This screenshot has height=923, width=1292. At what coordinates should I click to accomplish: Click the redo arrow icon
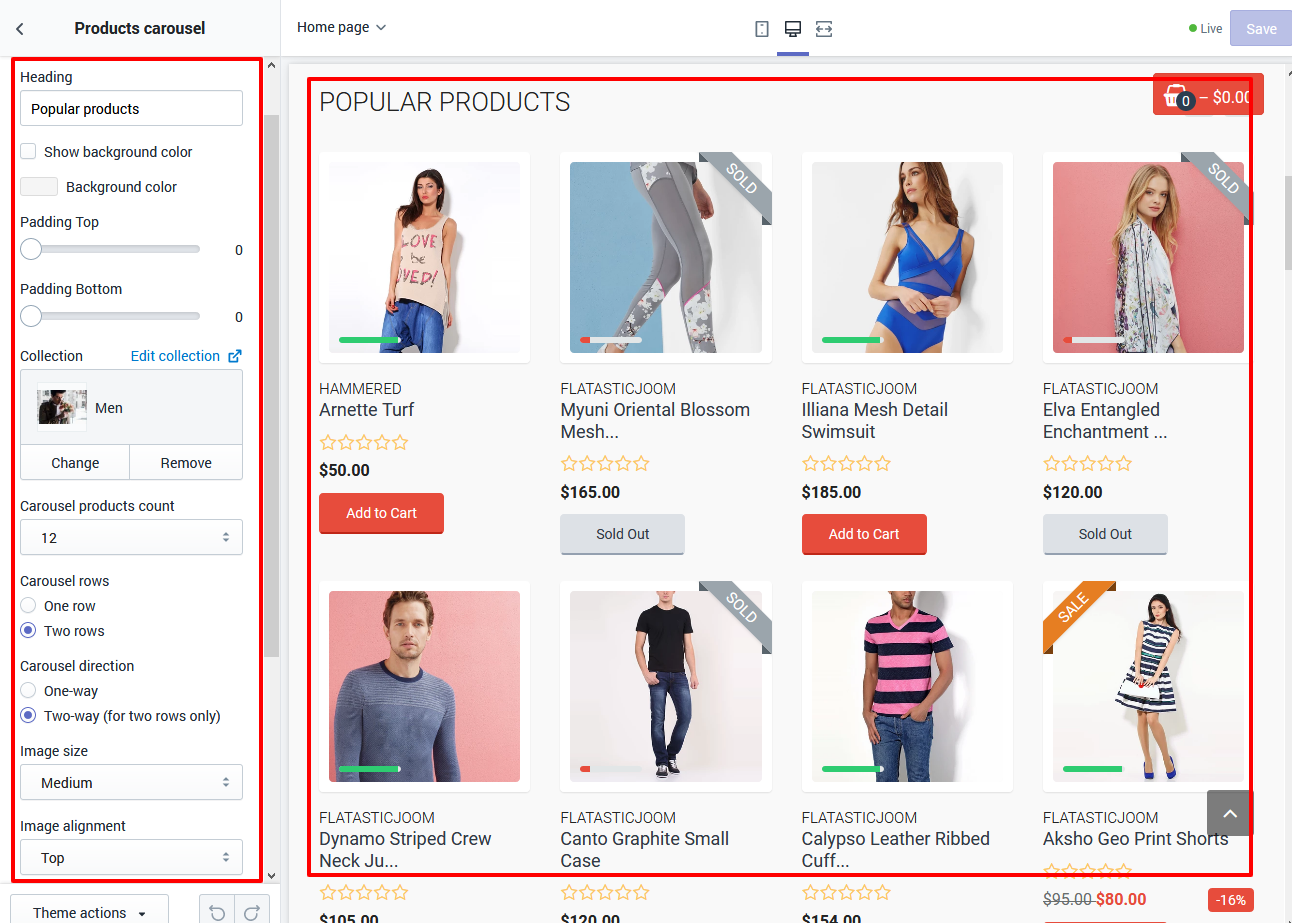click(252, 912)
